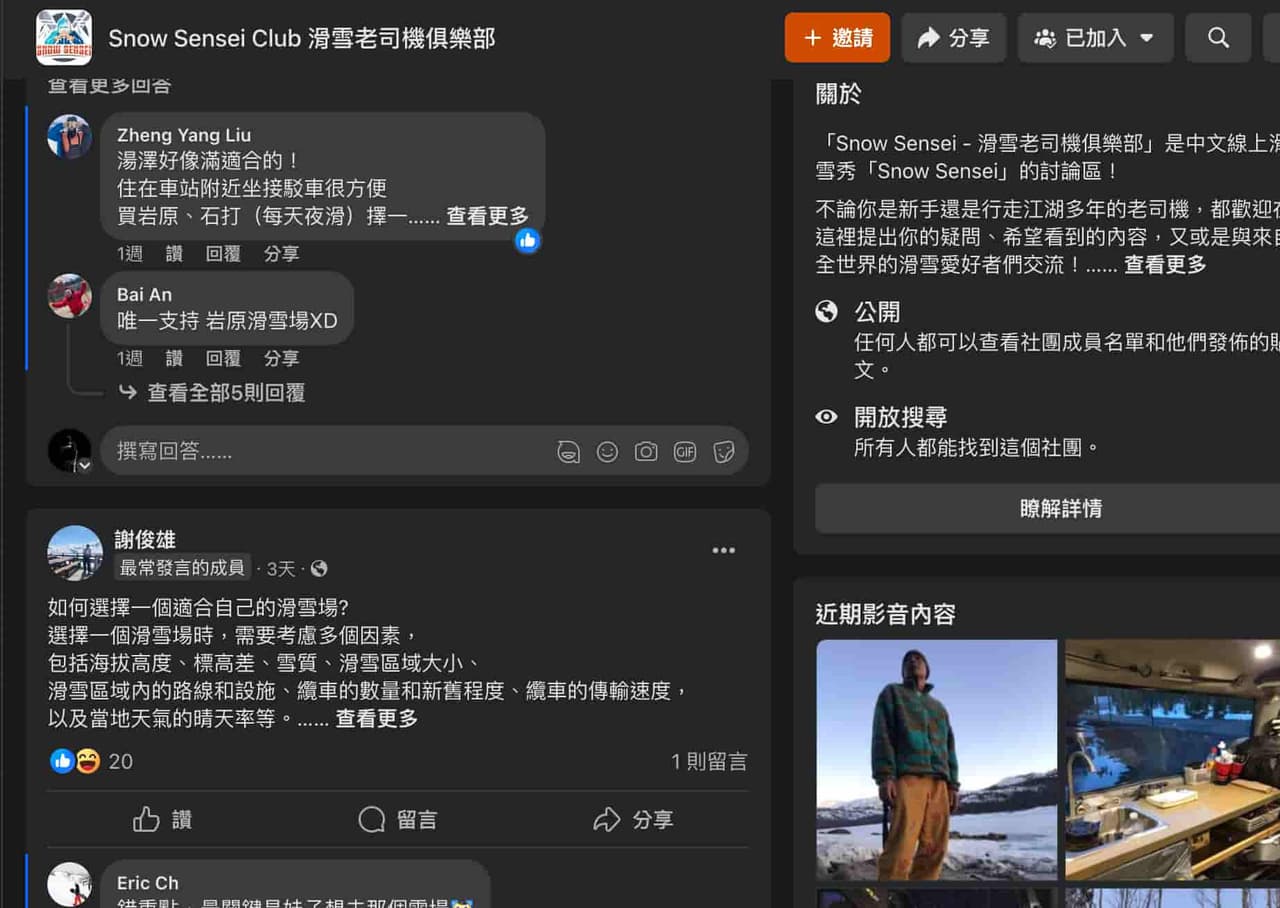Expand 謝俊雄's post with 查看更多
The width and height of the screenshot is (1280, 908).
pyautogui.click(x=376, y=719)
